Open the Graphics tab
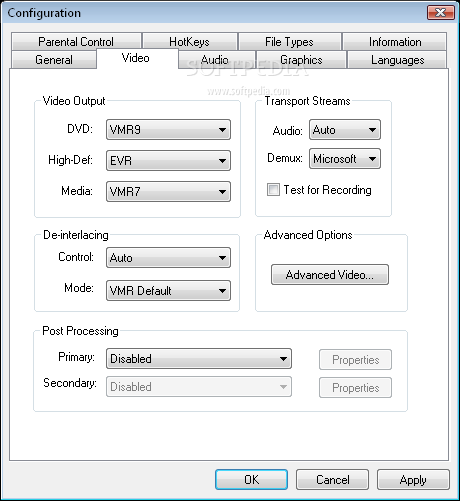Screen dimensions: 460x501 pyautogui.click(x=301, y=60)
